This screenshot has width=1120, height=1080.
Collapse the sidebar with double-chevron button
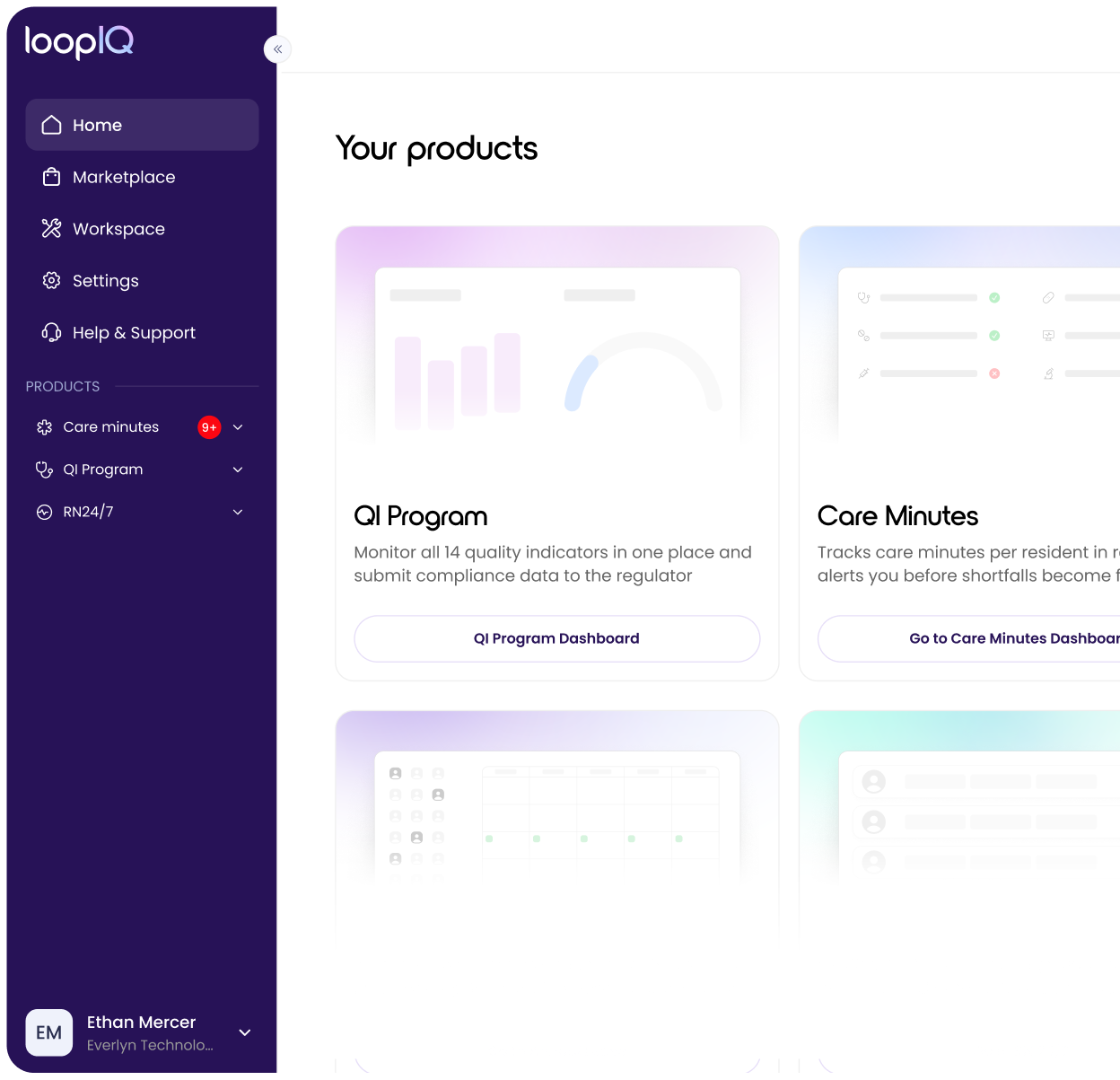[x=278, y=49]
